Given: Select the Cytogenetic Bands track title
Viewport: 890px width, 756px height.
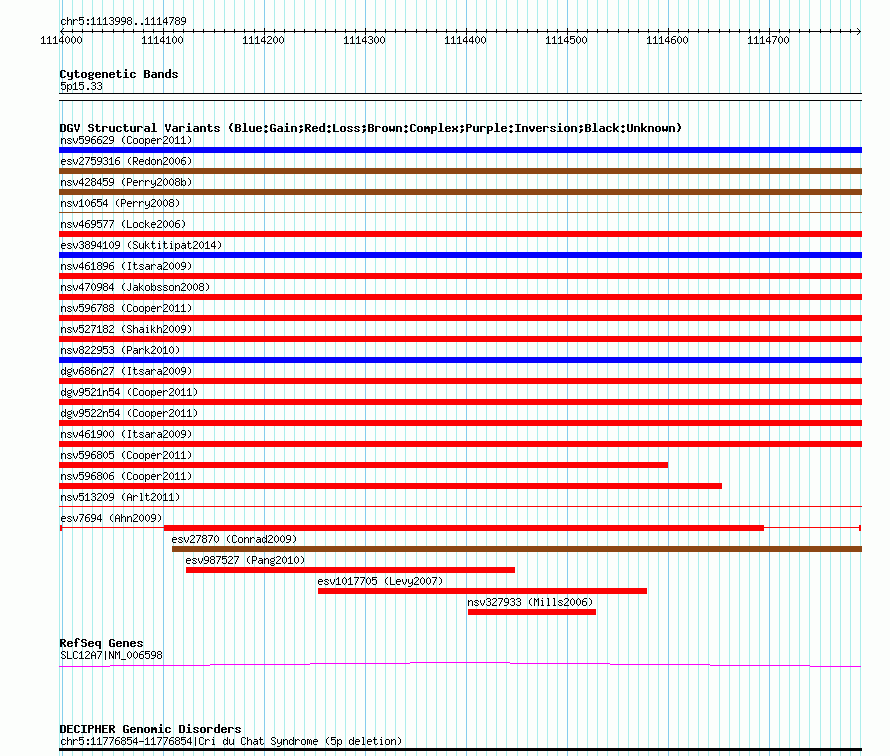Looking at the screenshot, I should (119, 74).
